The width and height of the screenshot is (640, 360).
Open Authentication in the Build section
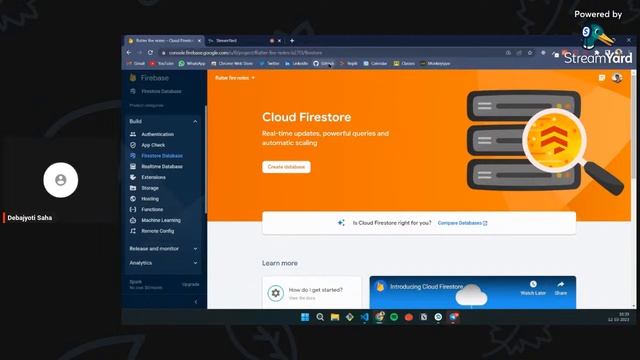[157, 134]
